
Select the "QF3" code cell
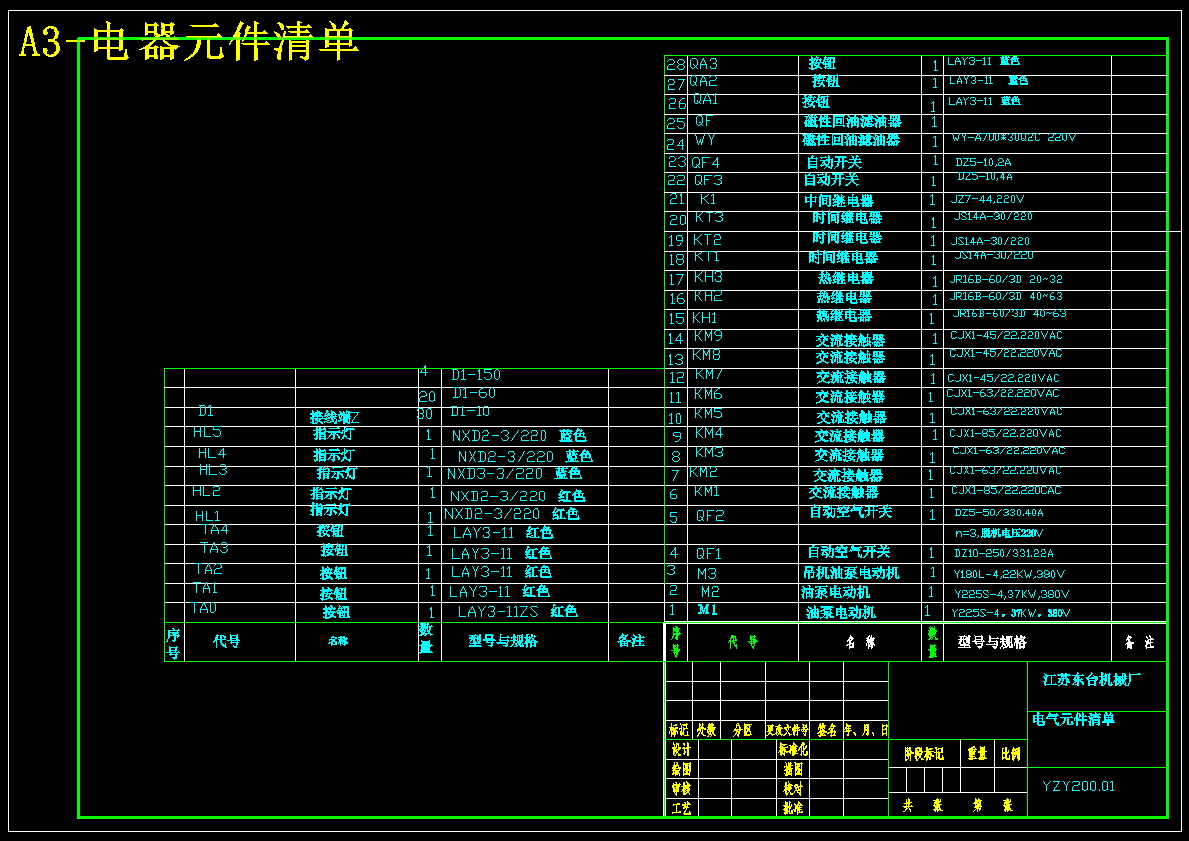point(708,180)
